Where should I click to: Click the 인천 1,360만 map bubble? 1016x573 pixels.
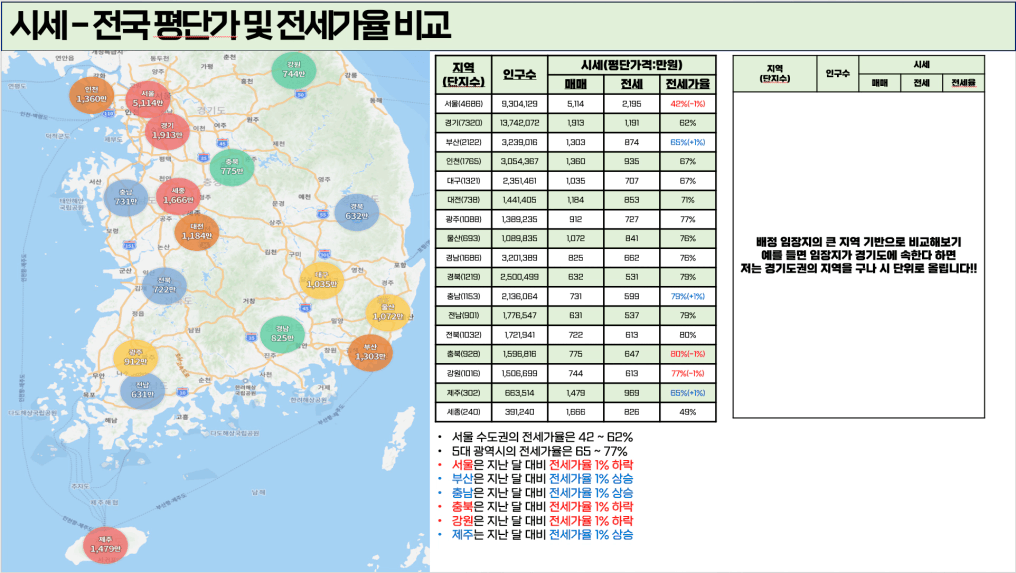coord(91,95)
